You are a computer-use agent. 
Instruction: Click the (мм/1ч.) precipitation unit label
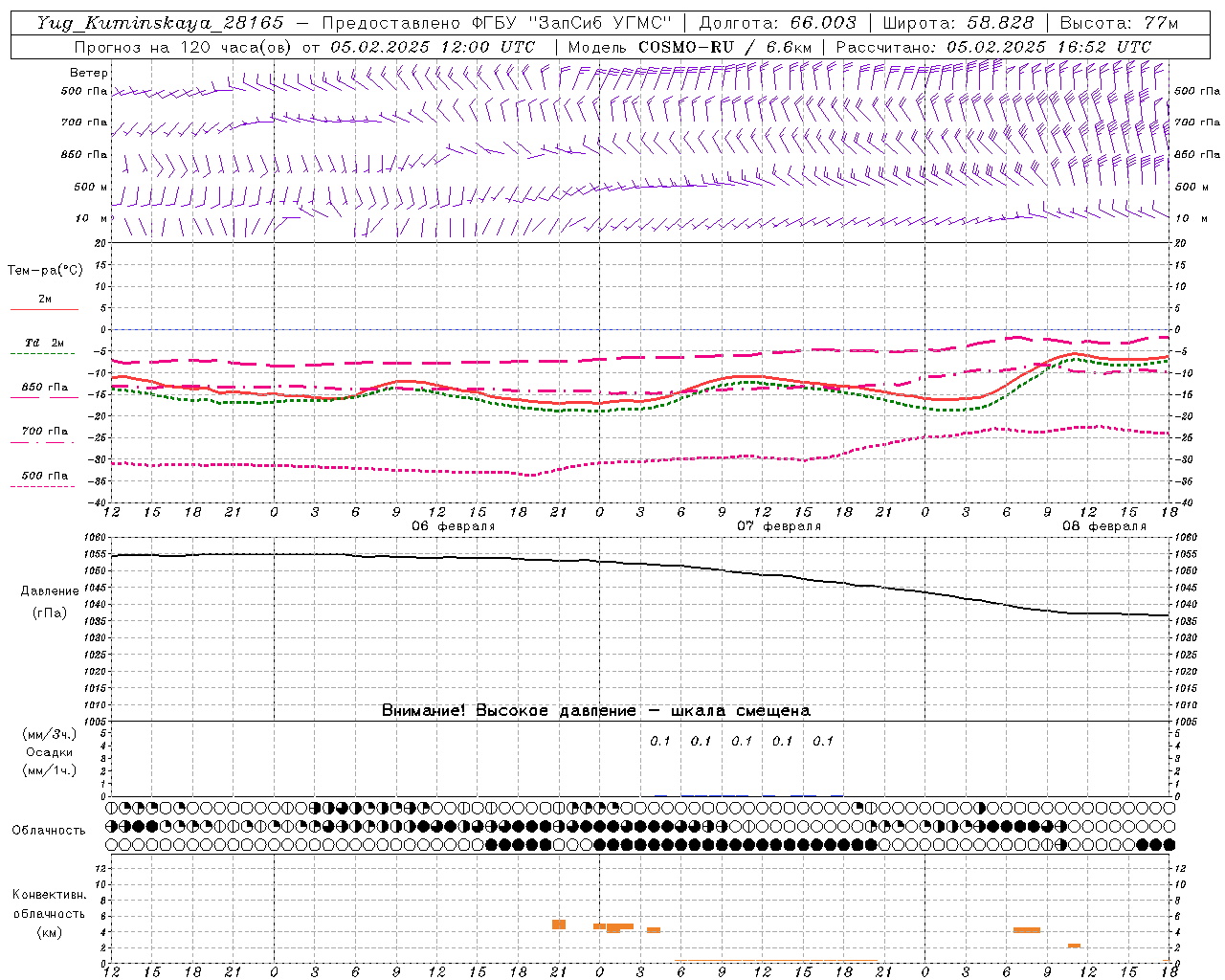coord(50,770)
